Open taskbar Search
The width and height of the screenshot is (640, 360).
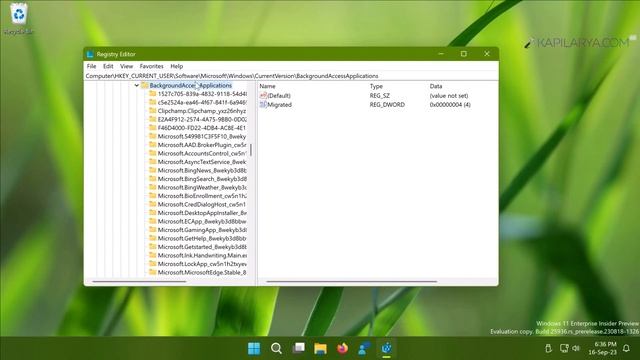pos(276,348)
